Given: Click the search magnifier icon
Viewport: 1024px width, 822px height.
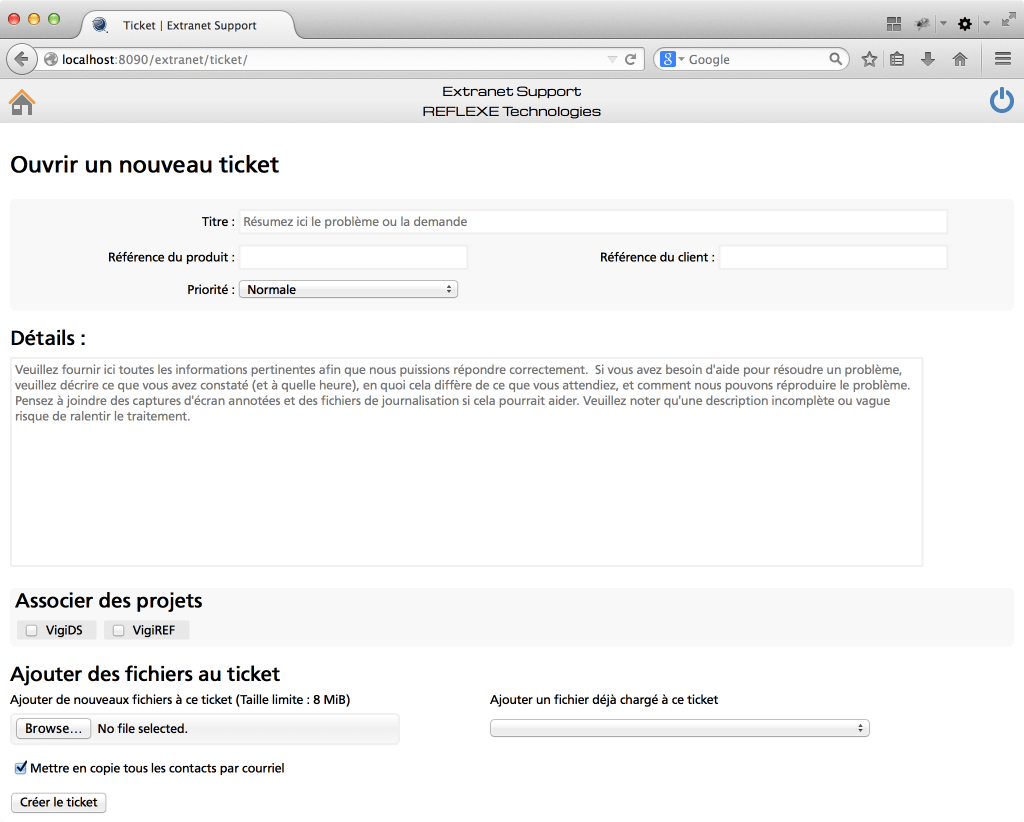Looking at the screenshot, I should [x=835, y=59].
